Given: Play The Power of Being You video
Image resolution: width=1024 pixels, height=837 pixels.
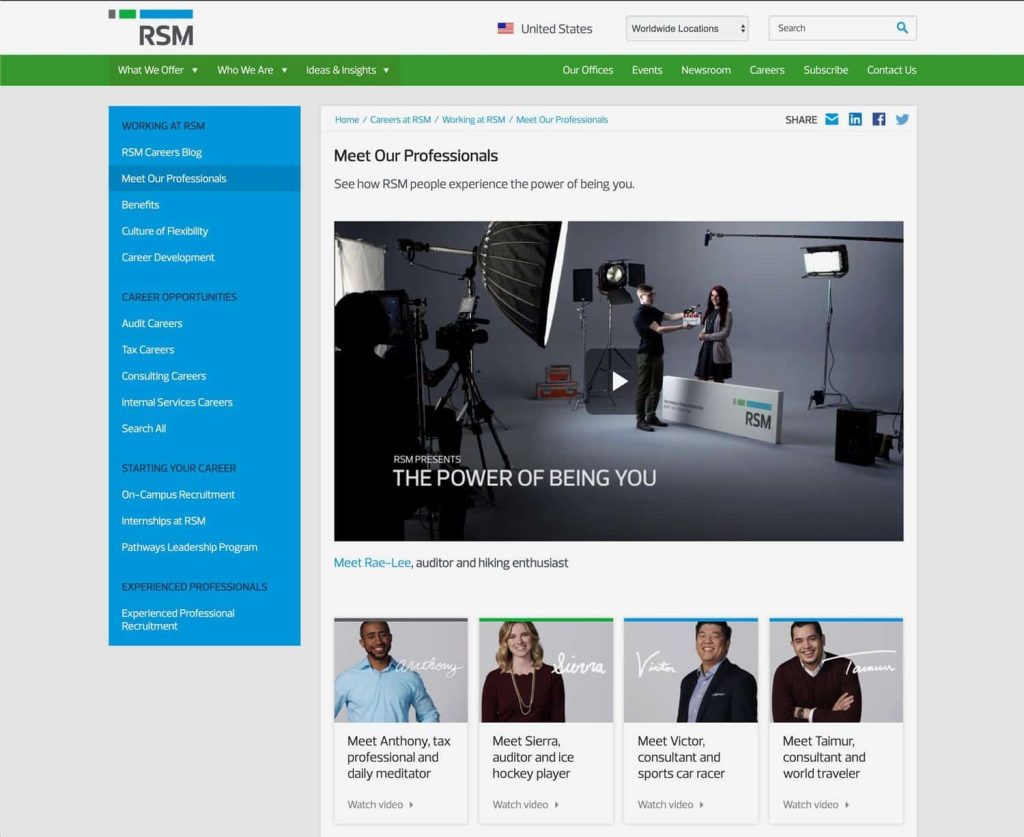Looking at the screenshot, I should 618,381.
